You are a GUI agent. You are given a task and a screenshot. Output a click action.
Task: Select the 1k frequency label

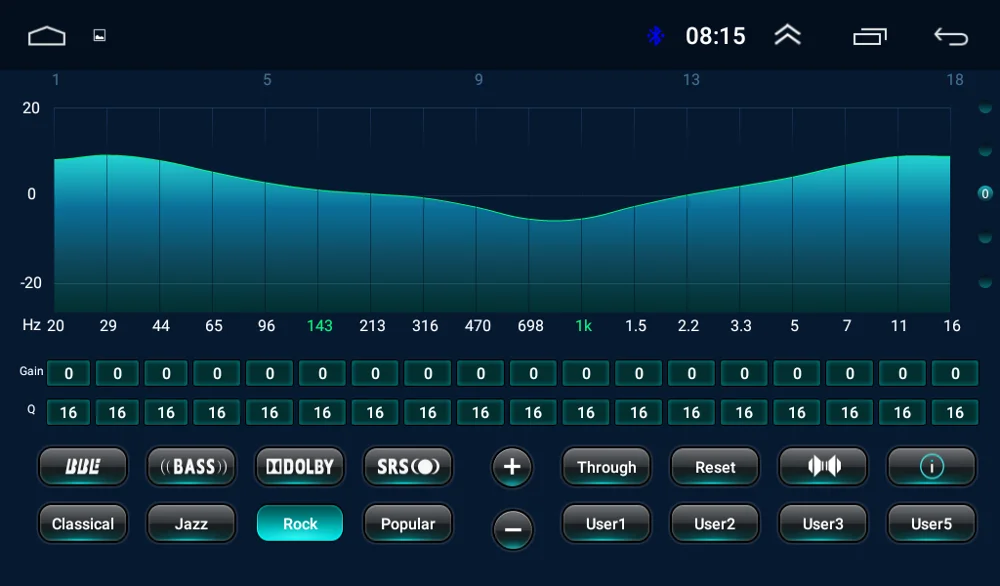pos(584,326)
